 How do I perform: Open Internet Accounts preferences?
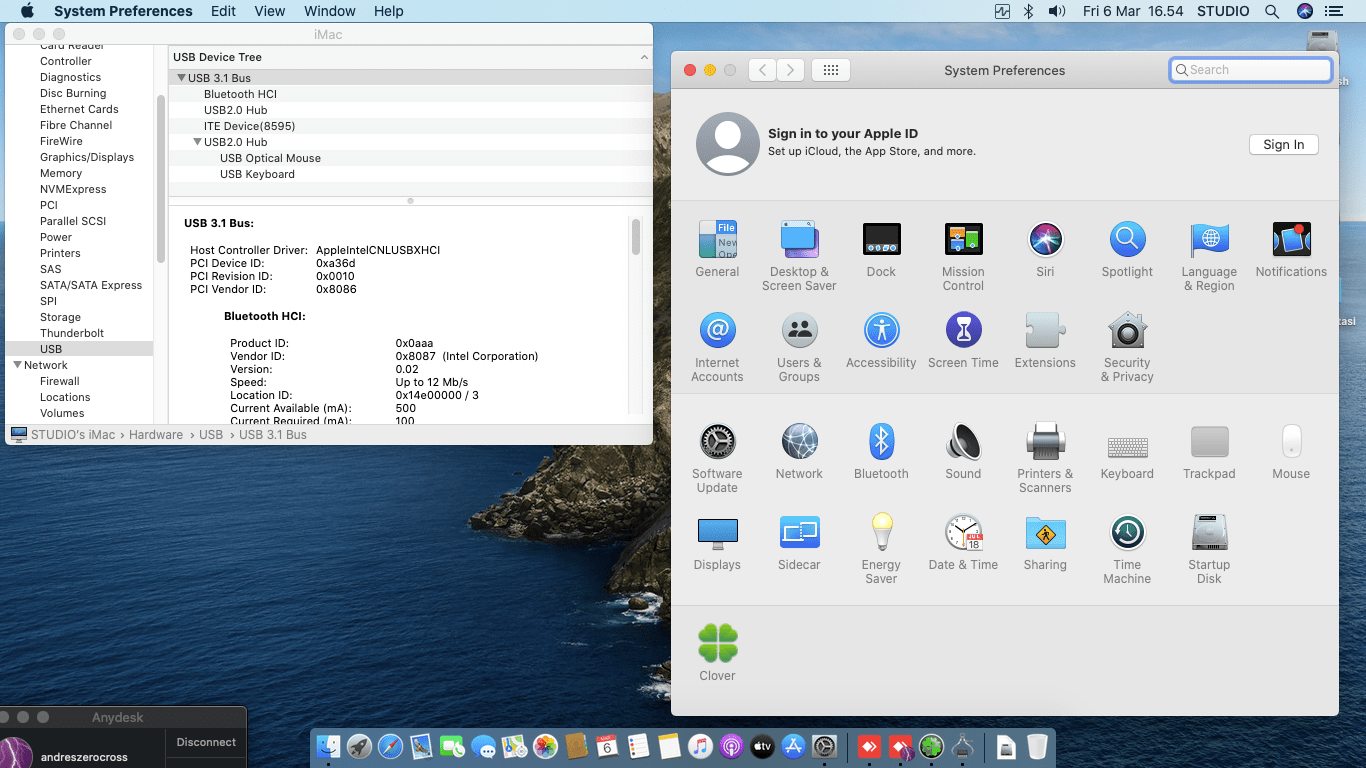[x=717, y=330]
